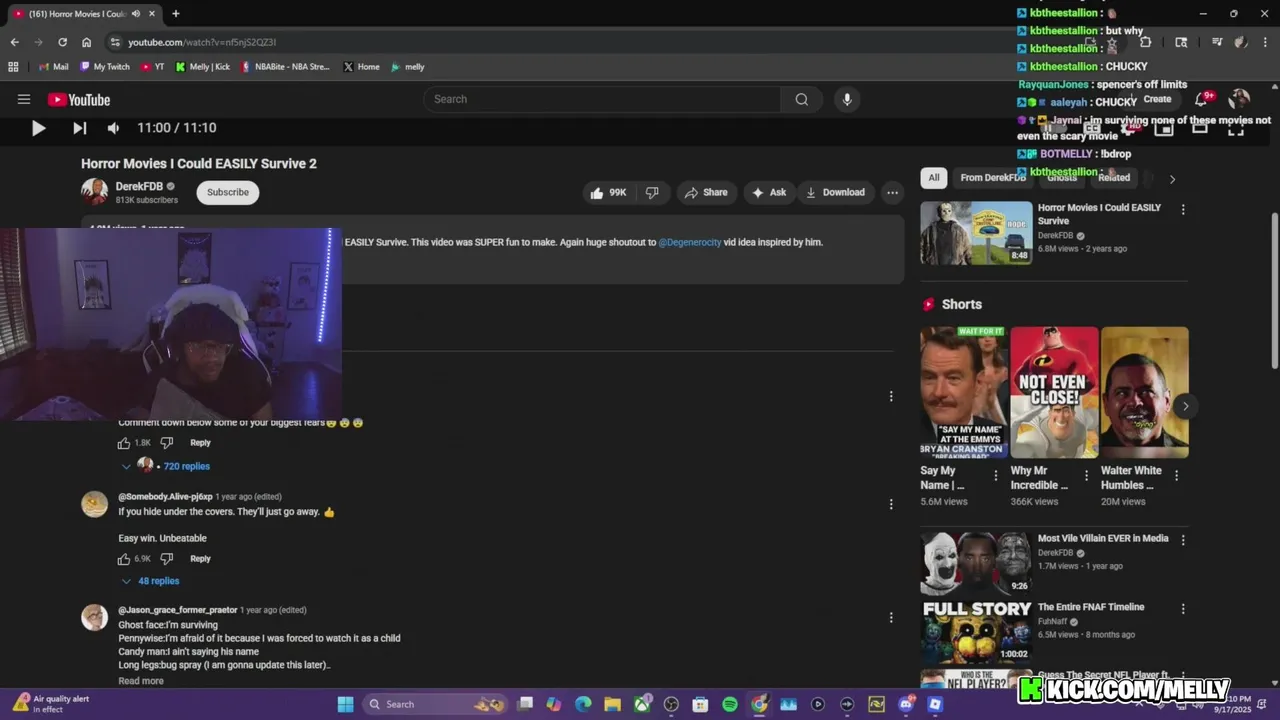The image size is (1280, 720).
Task: Open options menu for Say My Name short
Action: (995, 476)
